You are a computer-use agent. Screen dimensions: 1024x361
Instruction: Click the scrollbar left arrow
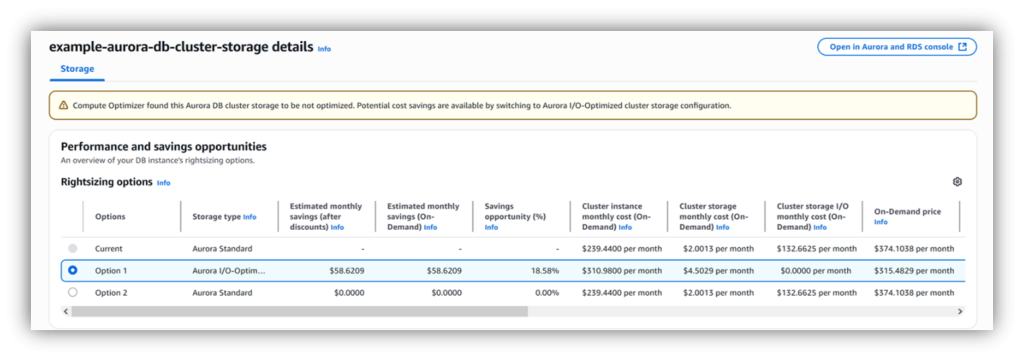66,311
